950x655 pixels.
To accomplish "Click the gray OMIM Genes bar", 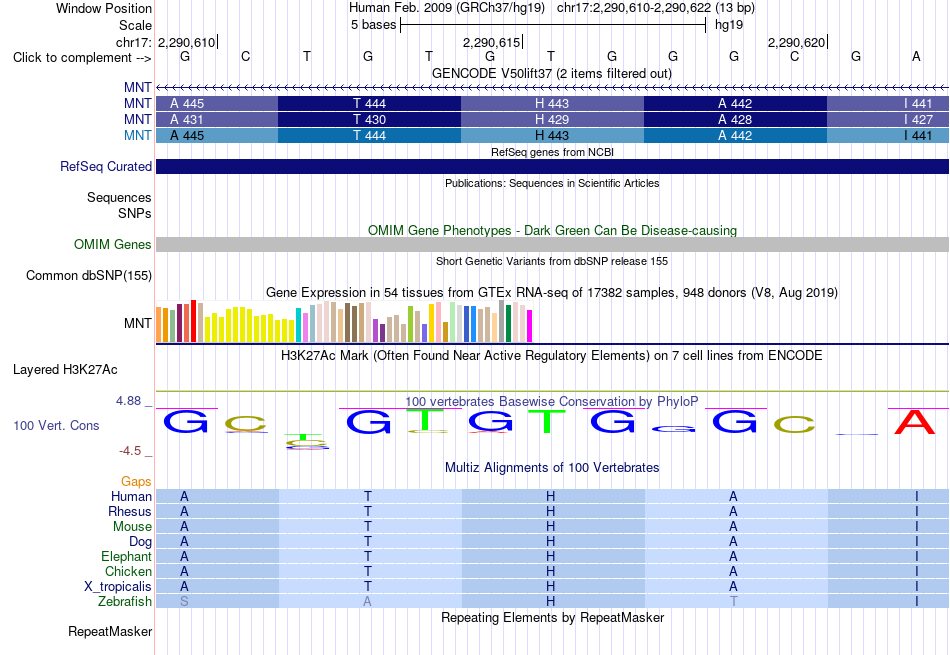I will pyautogui.click(x=552, y=244).
